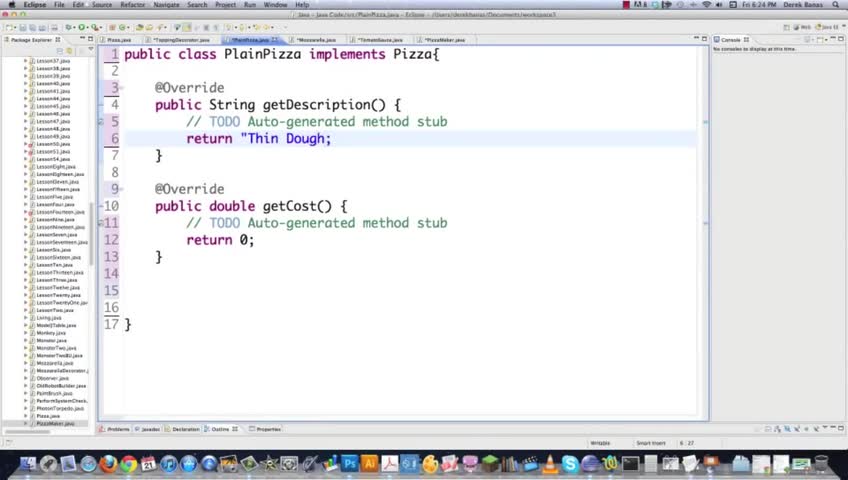Click the Debug bug icon in toolbar

pos(69,27)
